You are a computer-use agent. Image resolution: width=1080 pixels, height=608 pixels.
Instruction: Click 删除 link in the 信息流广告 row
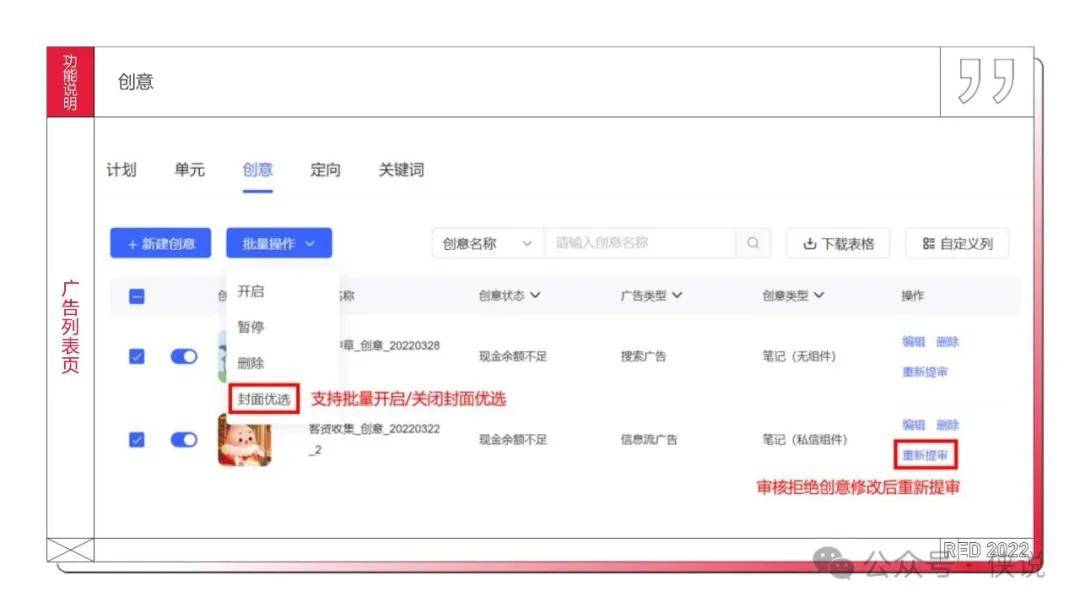tap(948, 425)
